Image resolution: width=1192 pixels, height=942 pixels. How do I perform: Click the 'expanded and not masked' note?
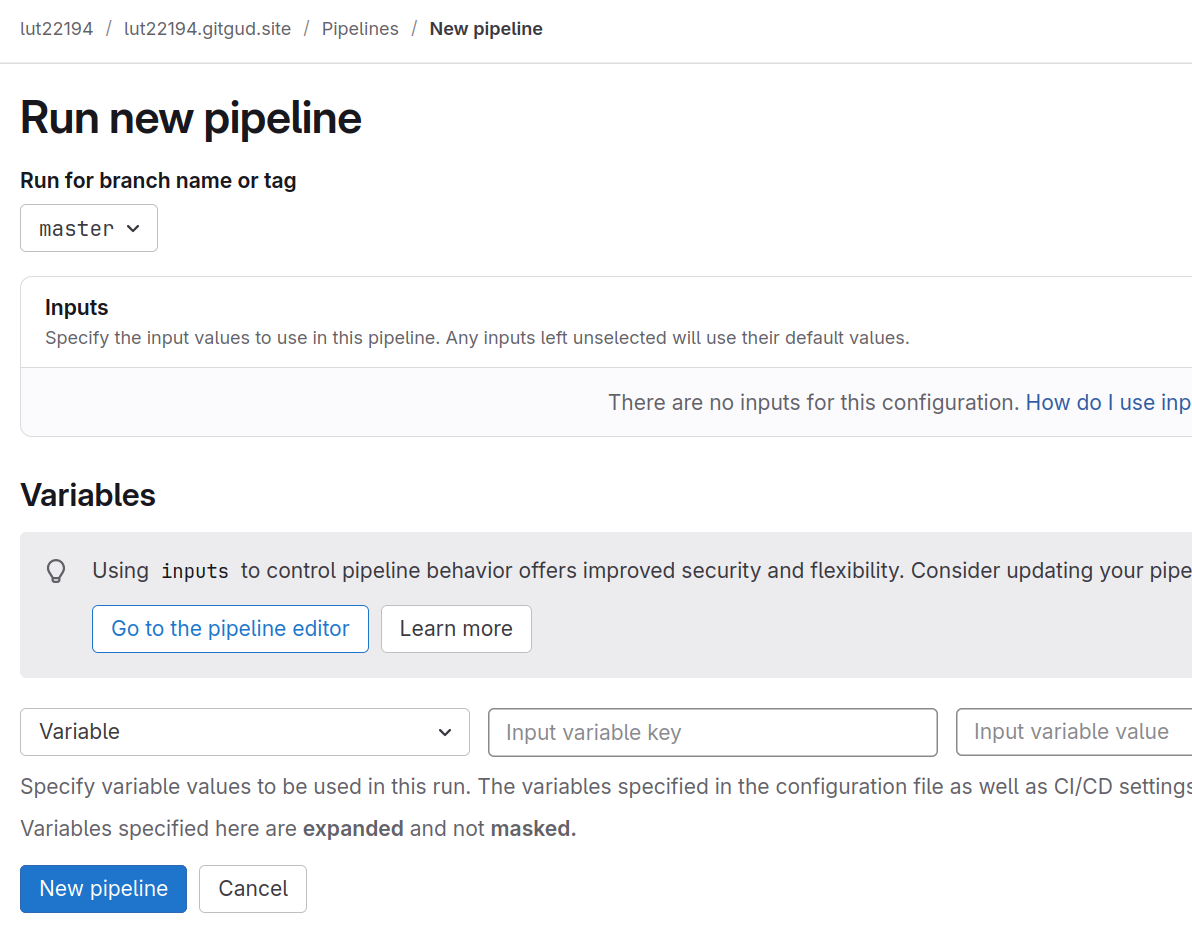298,829
